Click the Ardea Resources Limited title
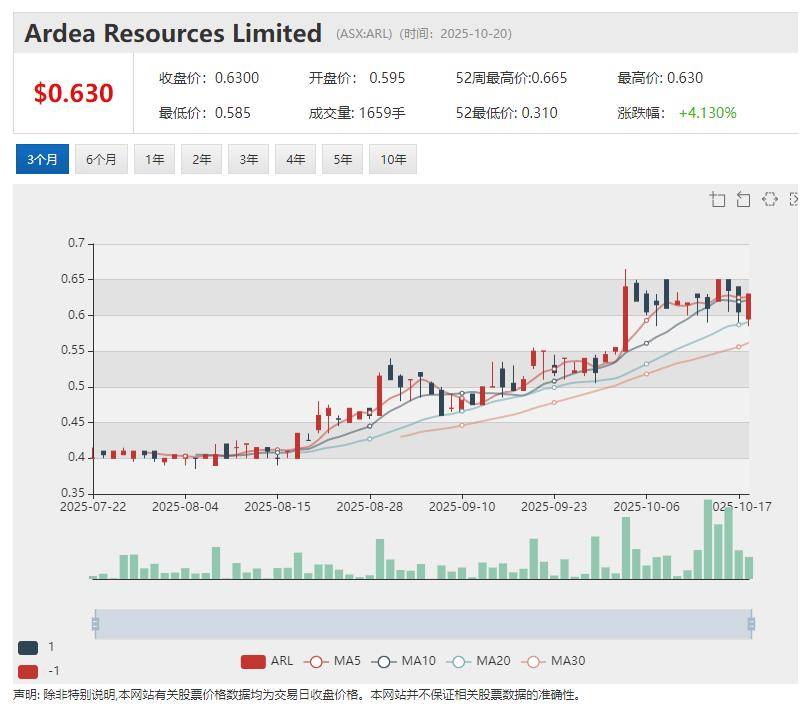810x725 pixels. [173, 33]
